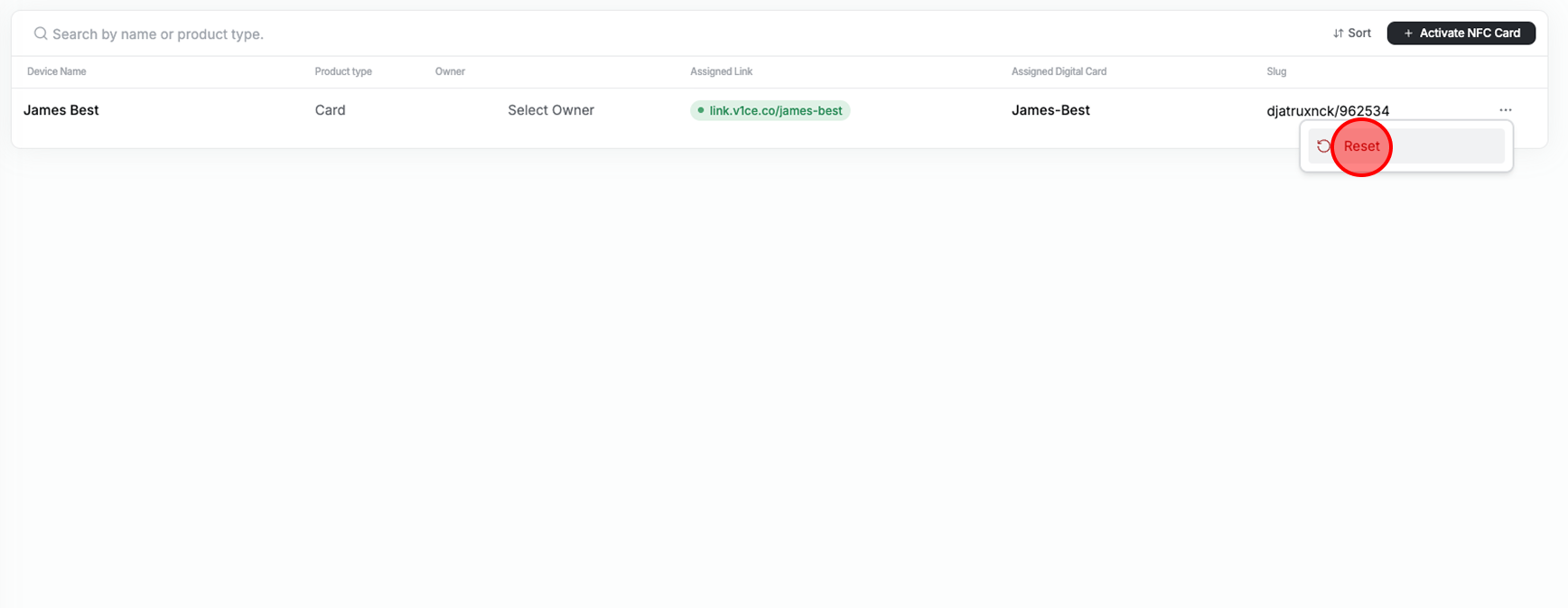The image size is (1568, 608).
Task: Click the Owner column header
Action: (x=450, y=71)
